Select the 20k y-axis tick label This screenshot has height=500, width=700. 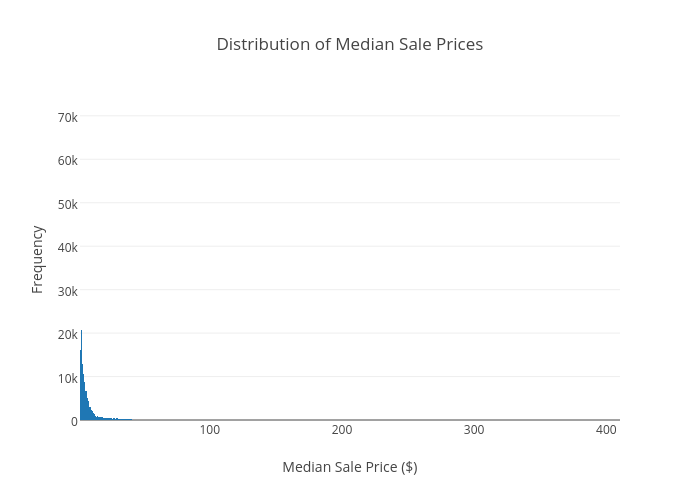(67, 334)
